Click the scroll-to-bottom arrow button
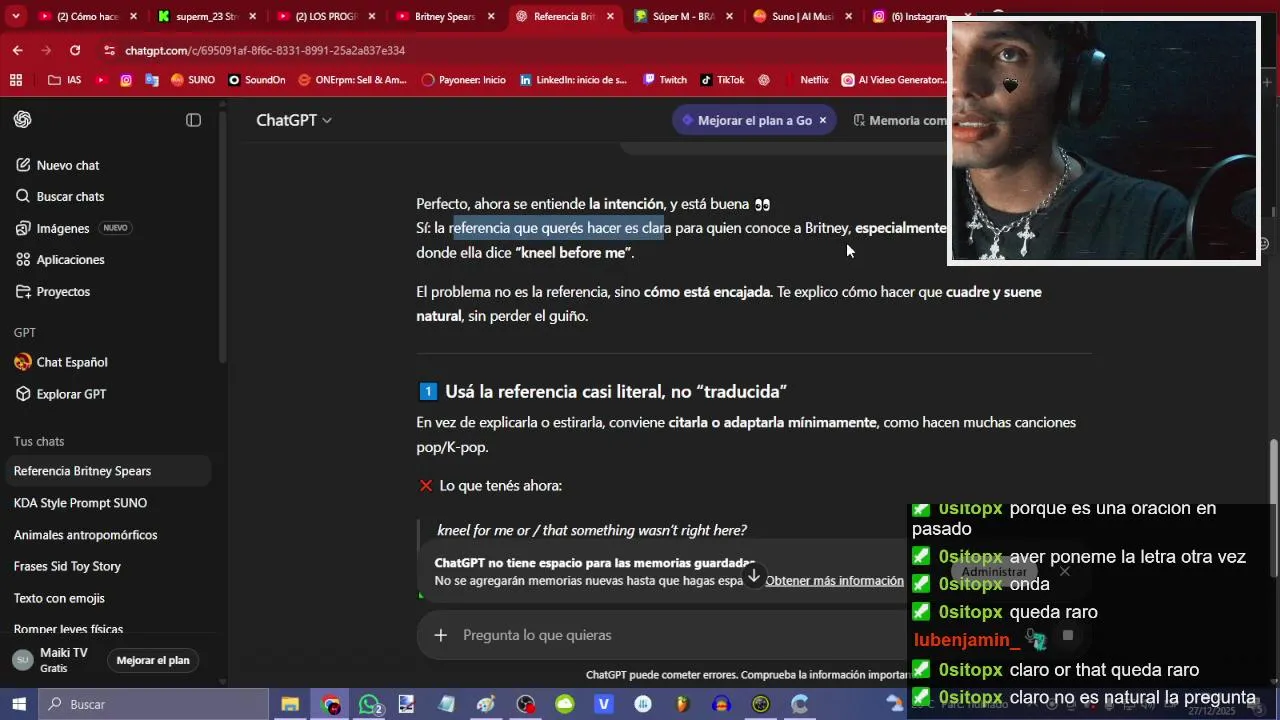1280x720 pixels. [x=754, y=577]
